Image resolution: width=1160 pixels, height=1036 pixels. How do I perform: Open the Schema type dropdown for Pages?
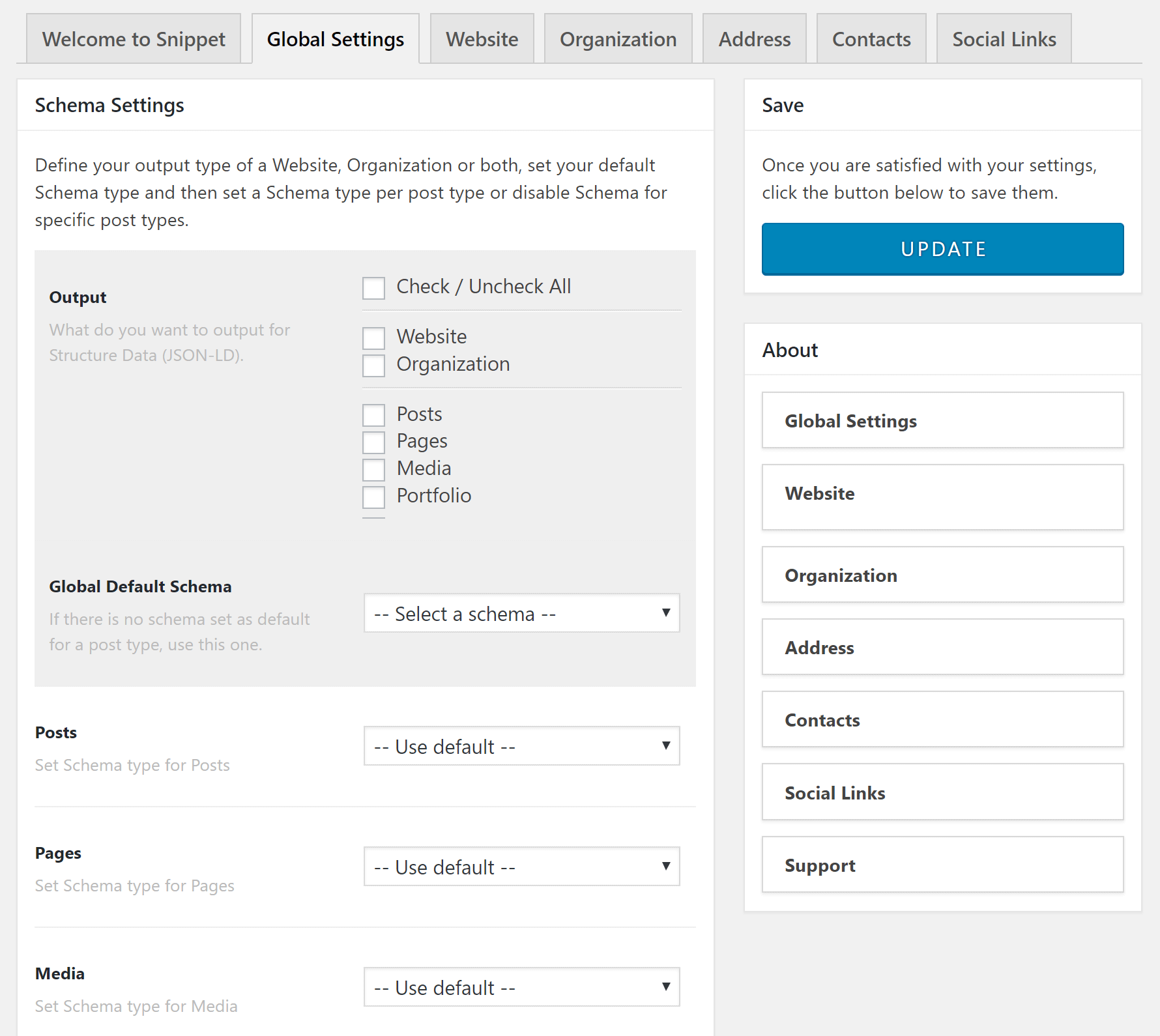pos(521,867)
